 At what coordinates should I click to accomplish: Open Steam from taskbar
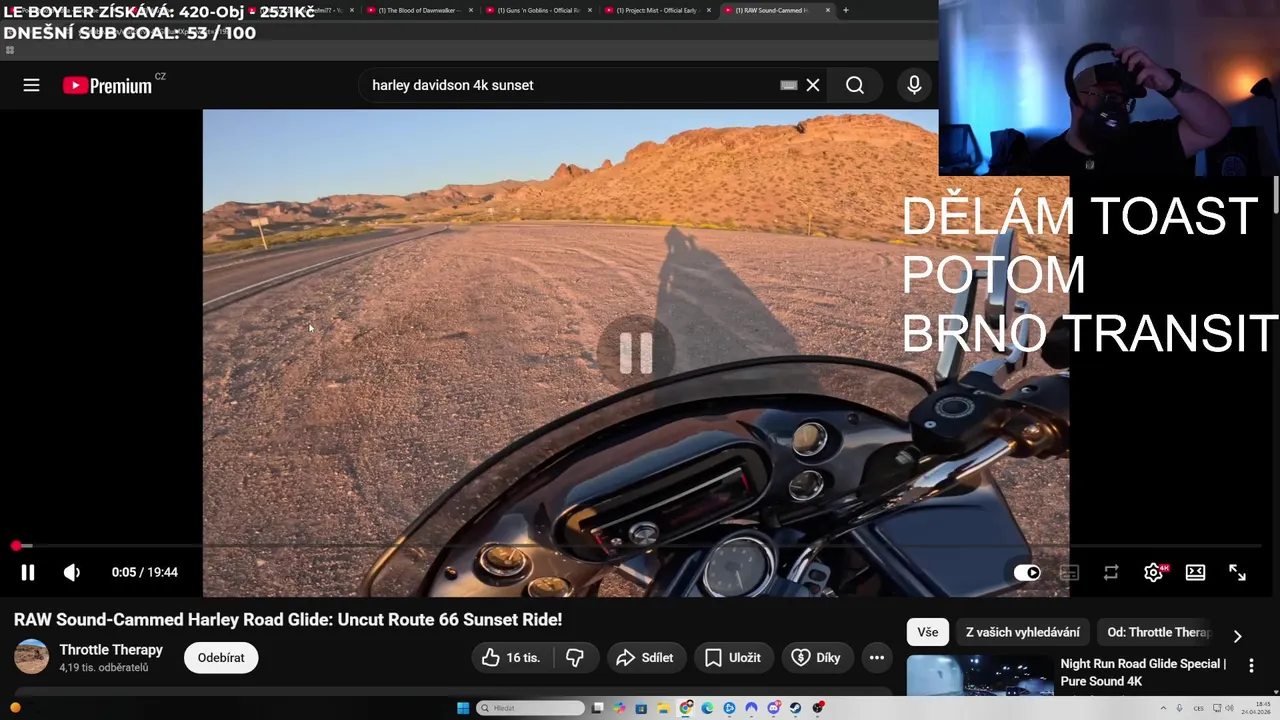[795, 708]
